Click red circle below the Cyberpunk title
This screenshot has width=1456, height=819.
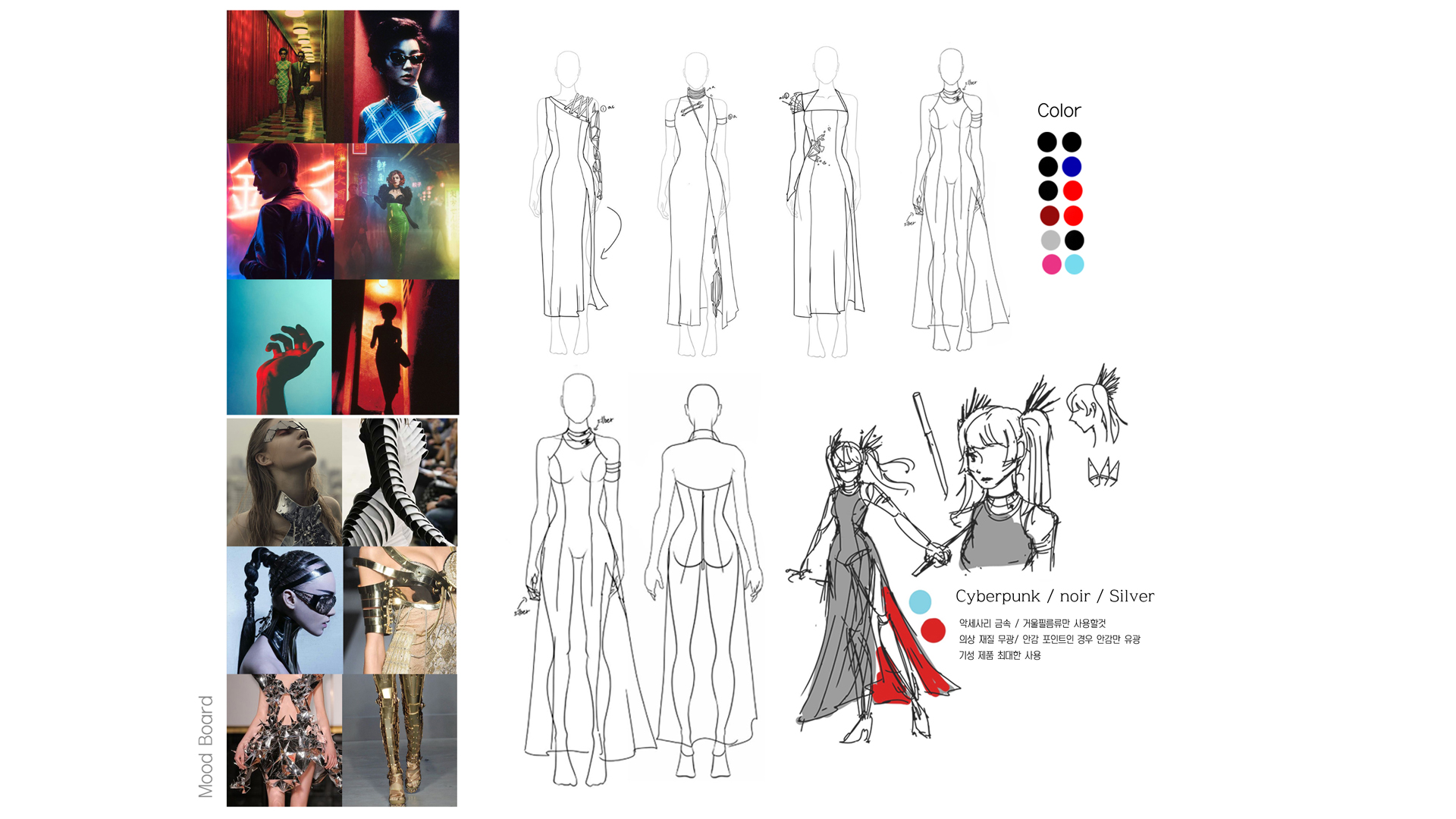(933, 630)
